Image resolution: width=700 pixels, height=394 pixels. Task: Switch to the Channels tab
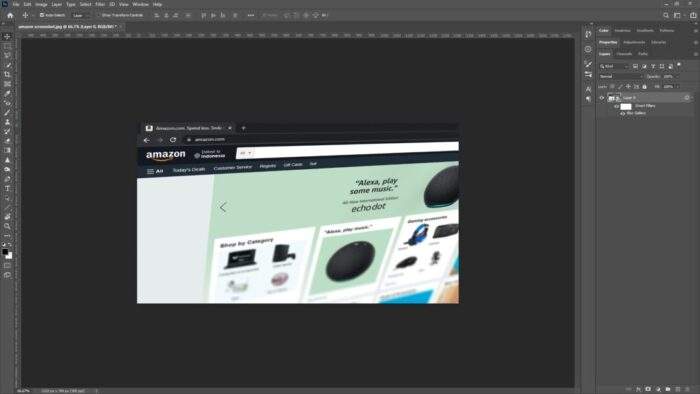[624, 54]
